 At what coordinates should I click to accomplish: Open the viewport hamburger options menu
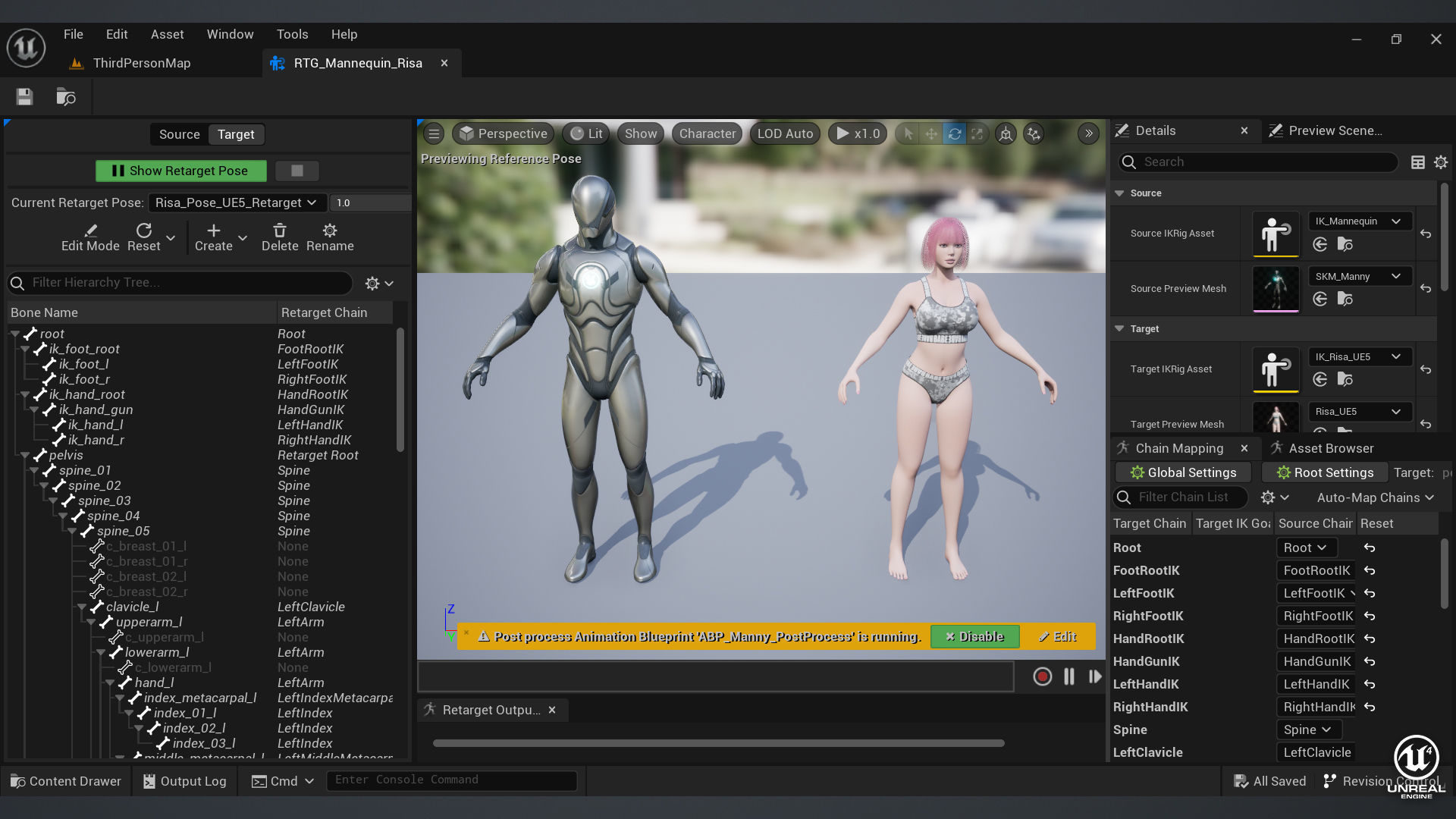point(434,134)
